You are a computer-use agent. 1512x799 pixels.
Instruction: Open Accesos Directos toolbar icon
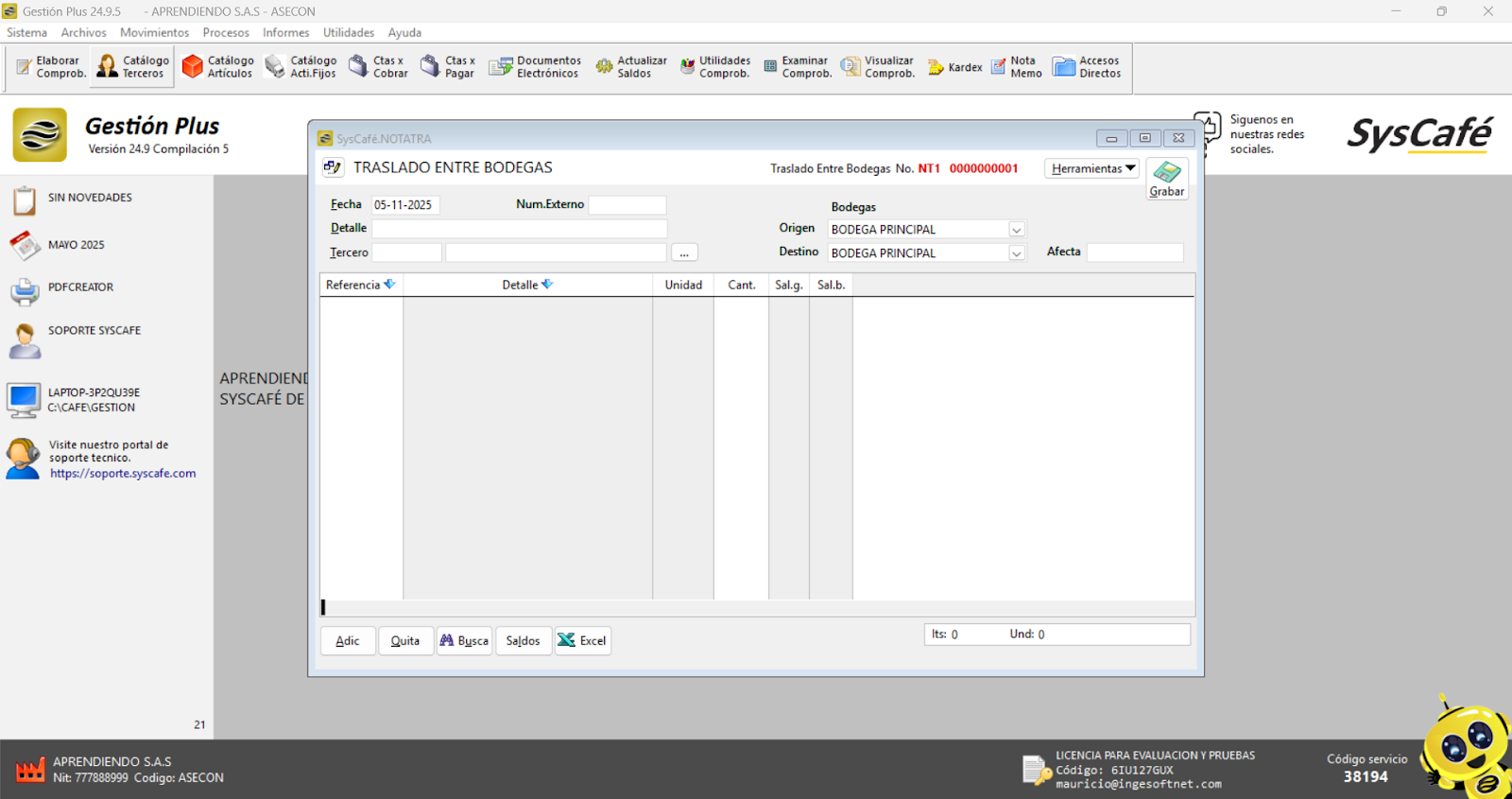coord(1088,67)
